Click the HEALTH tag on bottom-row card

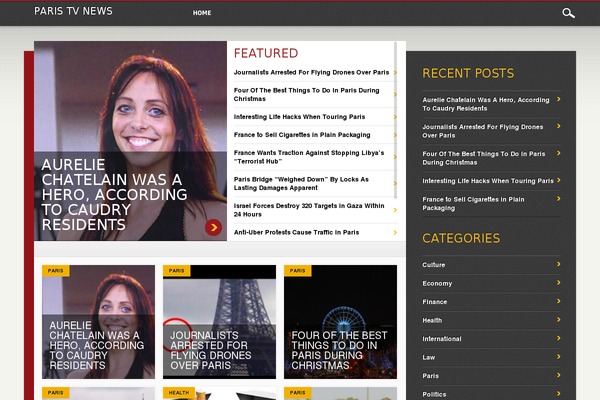(179, 393)
